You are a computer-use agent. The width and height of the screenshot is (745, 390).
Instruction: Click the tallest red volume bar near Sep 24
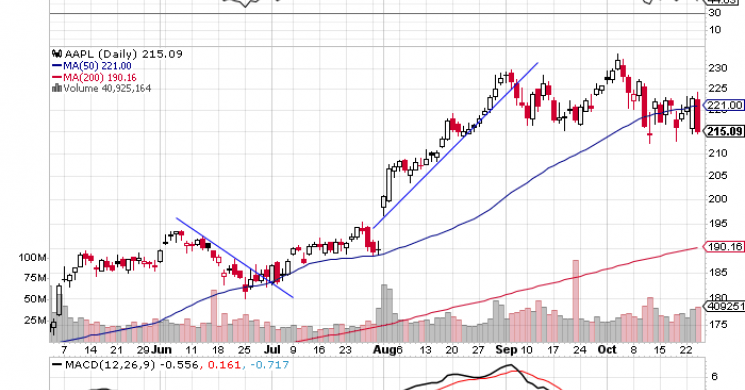576,301
